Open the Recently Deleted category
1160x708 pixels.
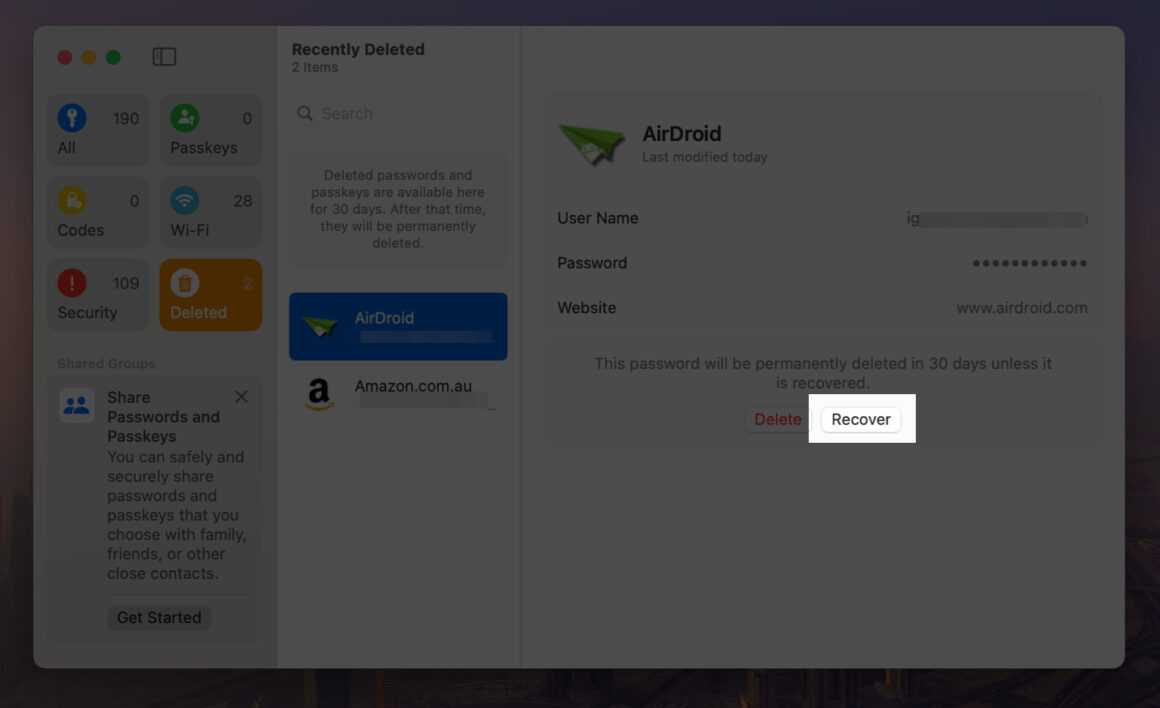coord(185,282)
